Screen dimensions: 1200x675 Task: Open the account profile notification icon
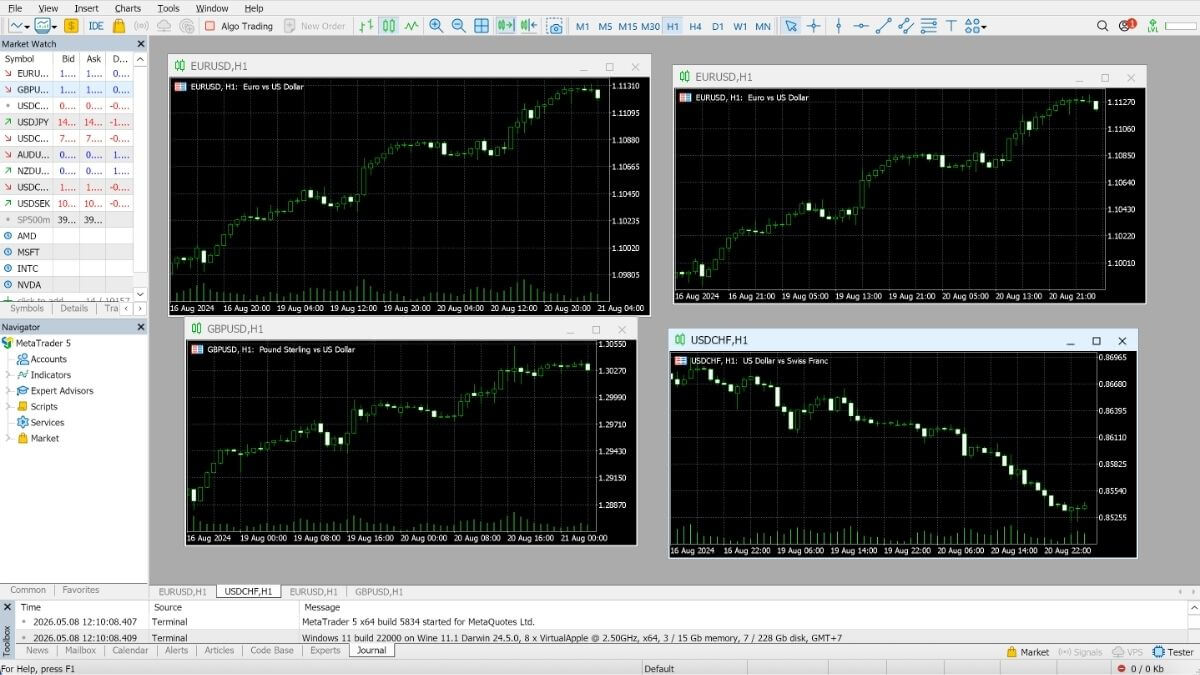[x=1128, y=26]
